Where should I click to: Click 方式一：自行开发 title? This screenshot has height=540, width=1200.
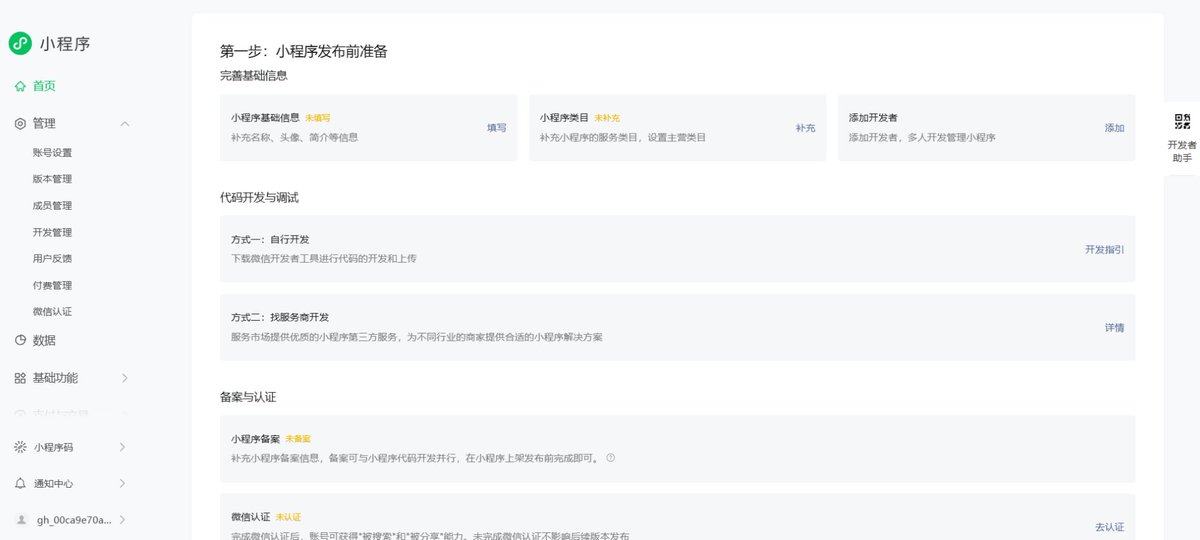point(270,240)
